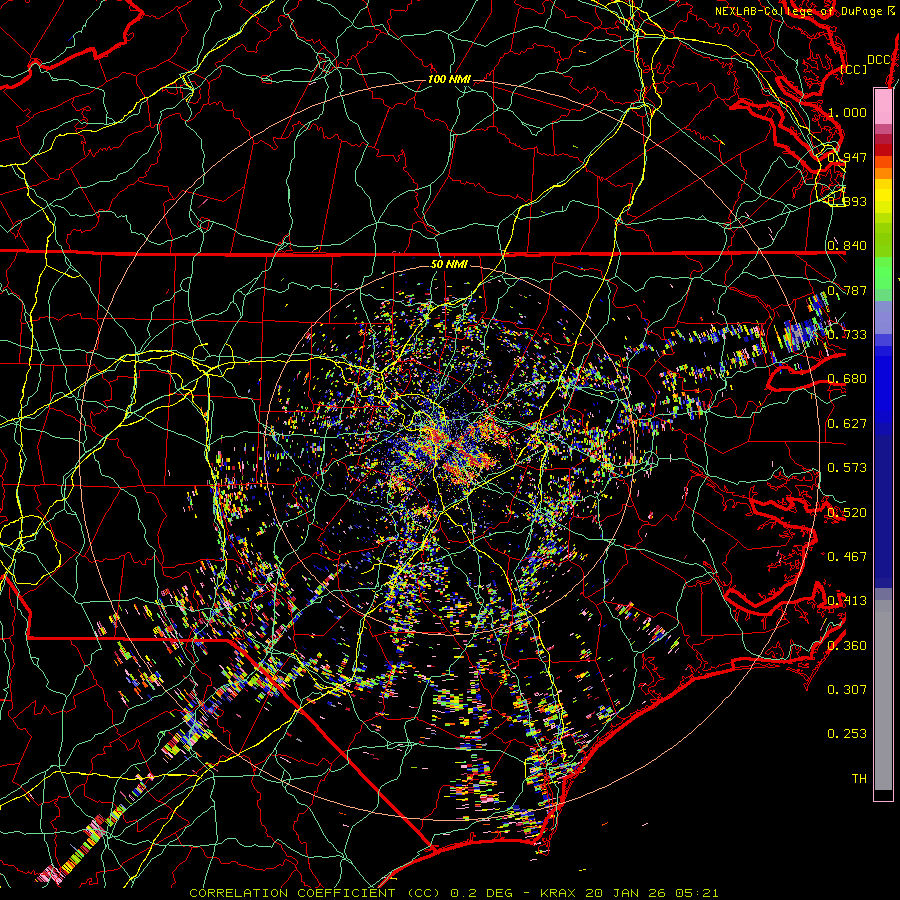Select the 0.360 scale value
Screen dimensions: 900x900
point(847,646)
